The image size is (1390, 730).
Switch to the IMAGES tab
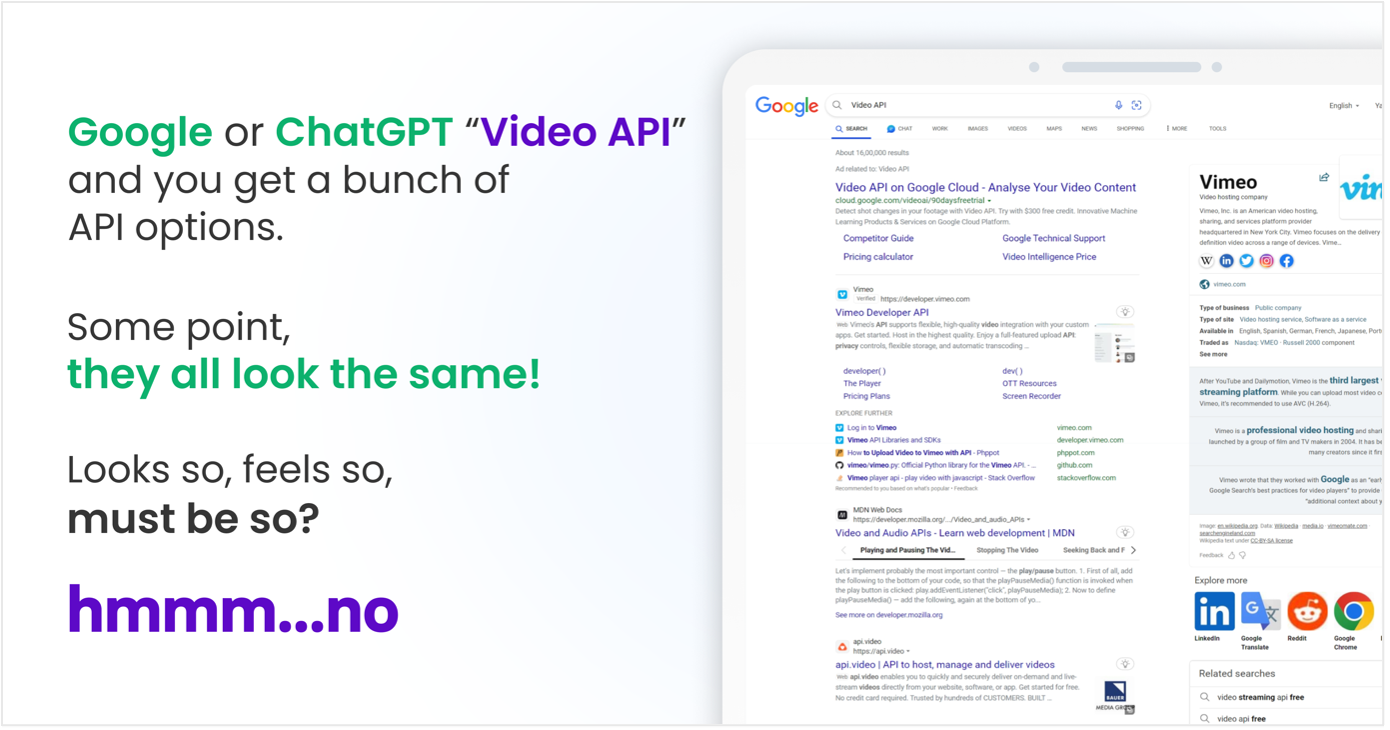click(x=977, y=128)
